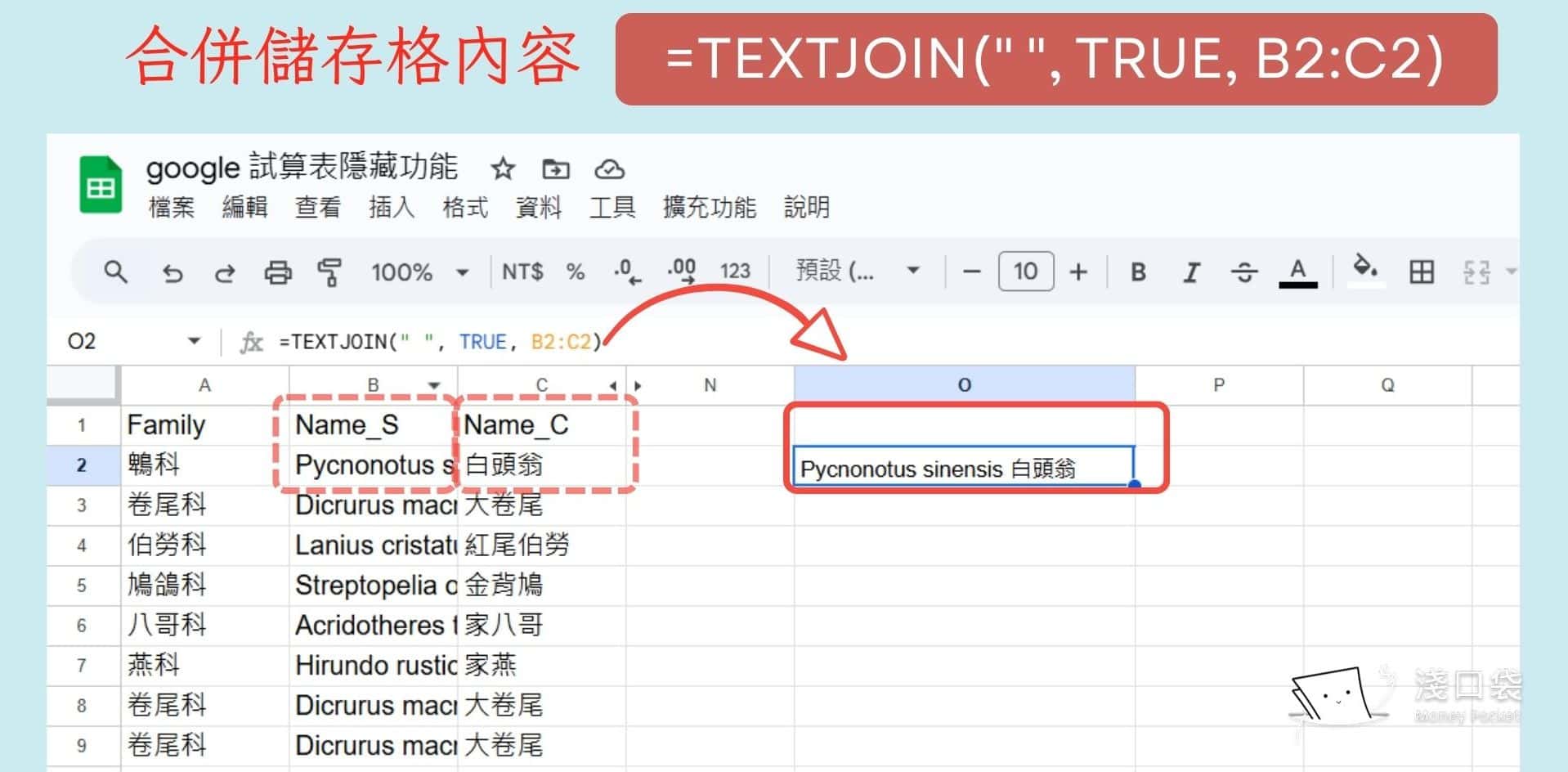
Task: Open the name box dropdown beside O2
Action: coord(194,341)
